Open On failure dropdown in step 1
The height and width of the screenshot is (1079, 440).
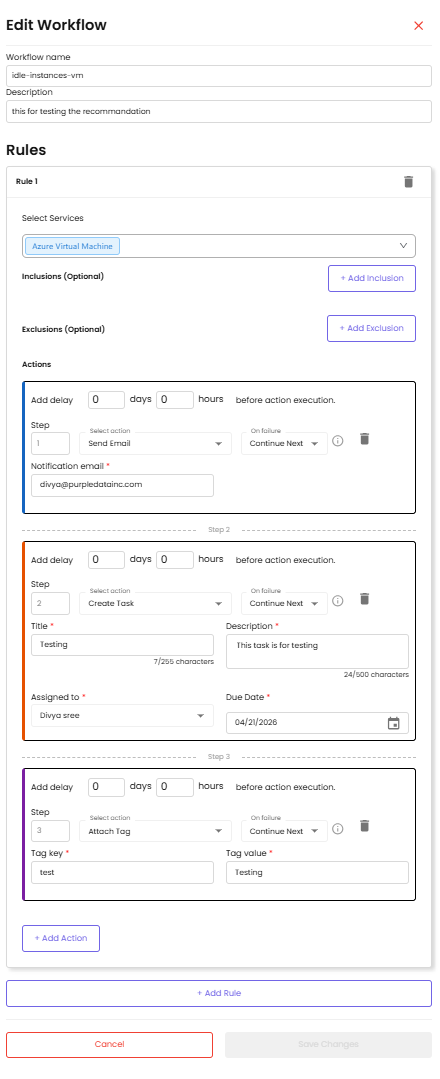pos(284,443)
